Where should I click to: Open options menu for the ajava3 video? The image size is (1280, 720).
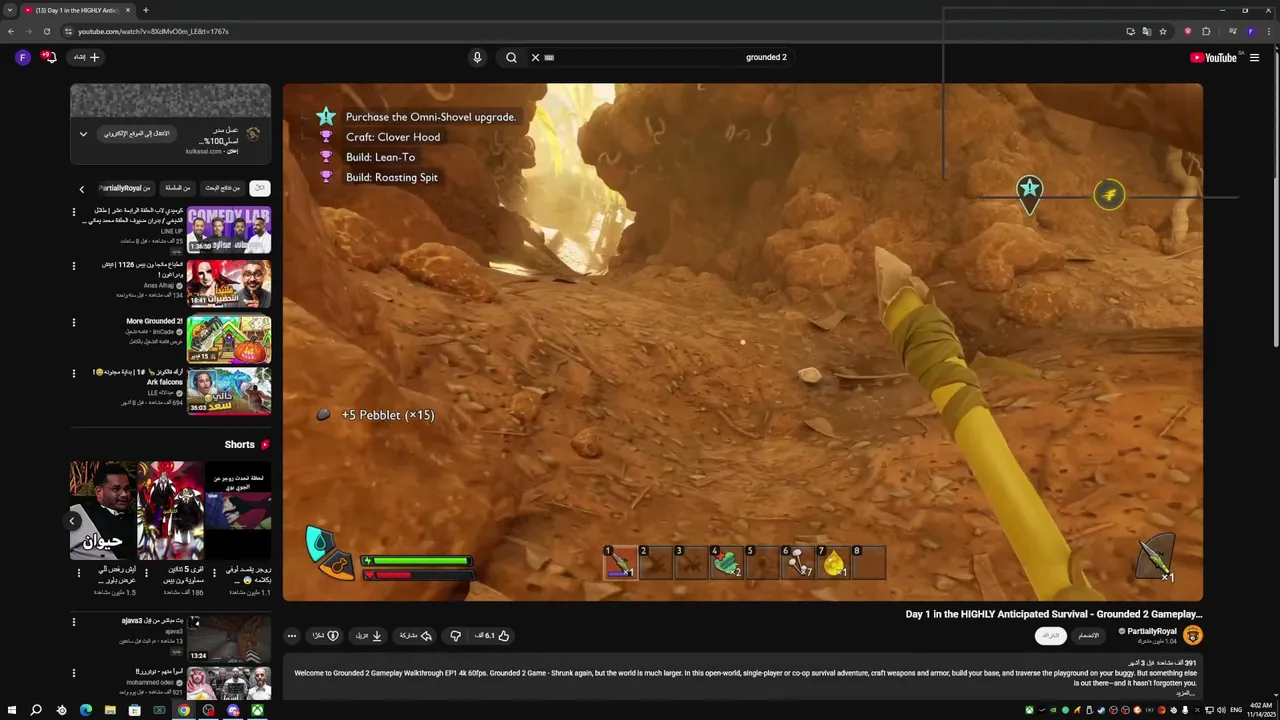pos(73,622)
